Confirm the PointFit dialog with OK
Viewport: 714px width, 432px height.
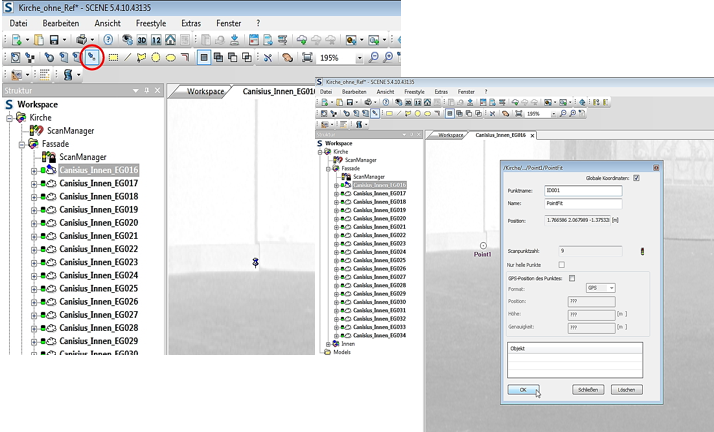point(523,390)
